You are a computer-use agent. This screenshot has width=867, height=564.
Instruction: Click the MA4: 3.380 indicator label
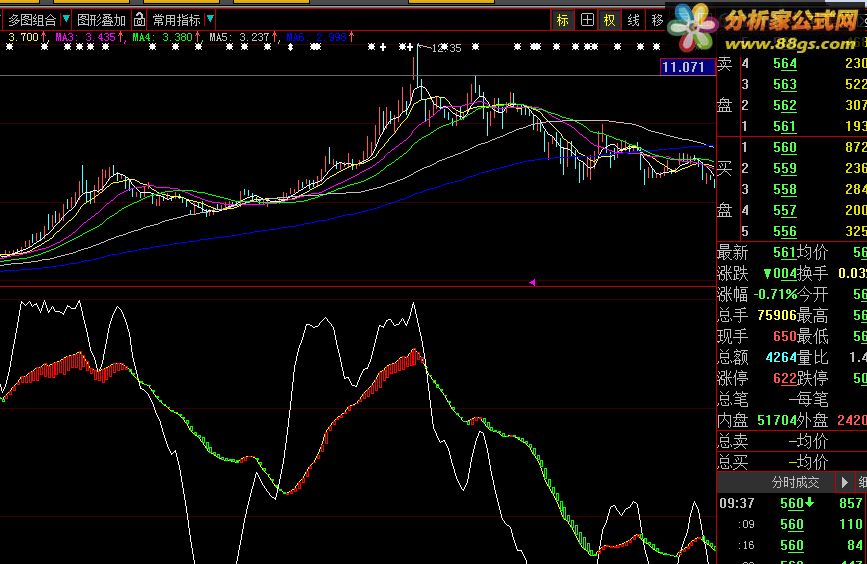[x=162, y=37]
